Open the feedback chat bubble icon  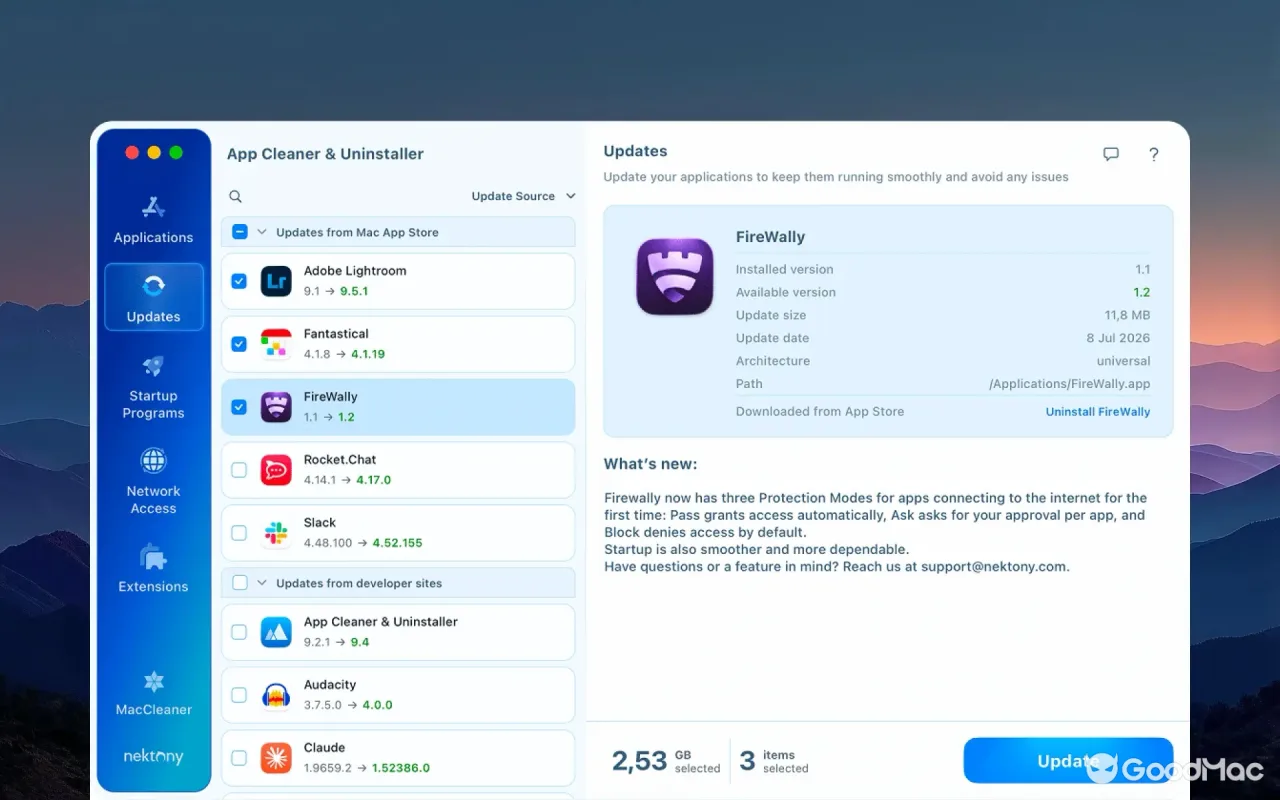click(1111, 154)
